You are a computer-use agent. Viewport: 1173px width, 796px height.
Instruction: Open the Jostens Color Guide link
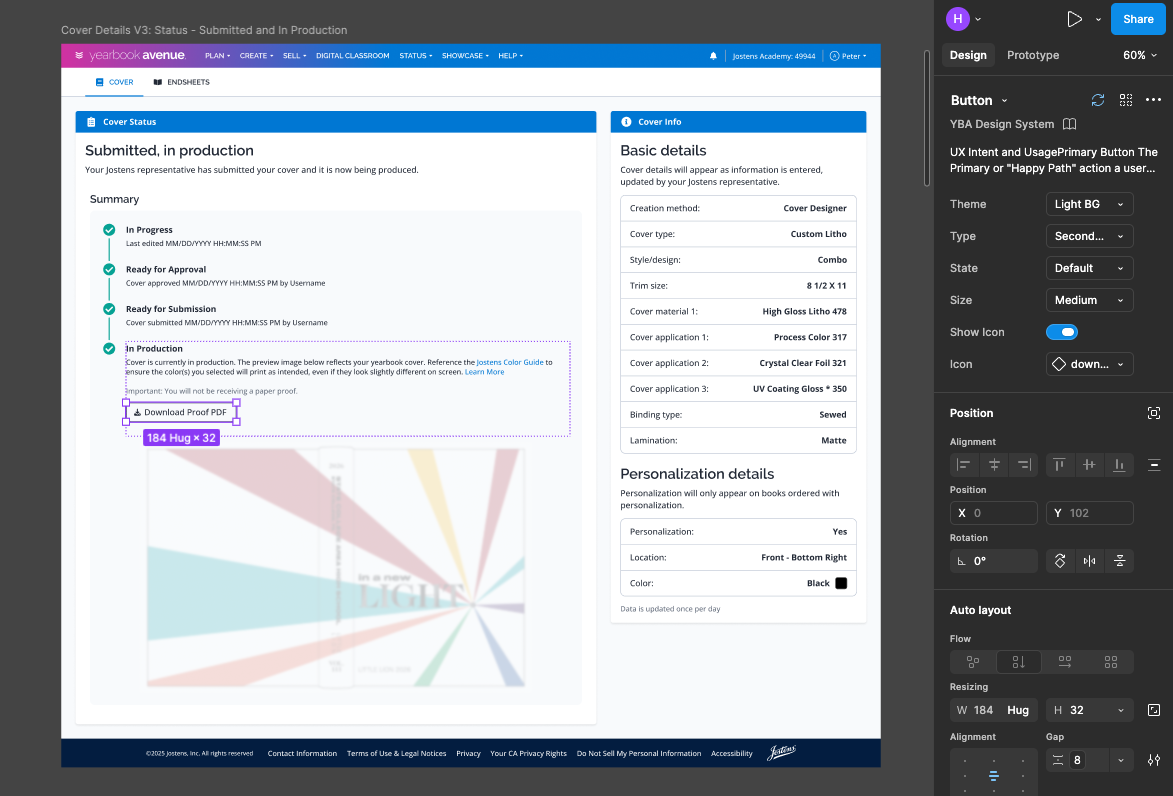coord(510,362)
